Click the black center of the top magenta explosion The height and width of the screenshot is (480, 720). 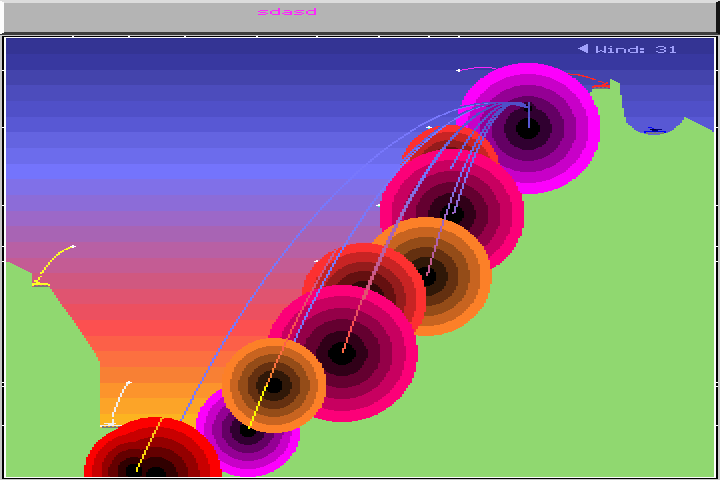(x=528, y=129)
